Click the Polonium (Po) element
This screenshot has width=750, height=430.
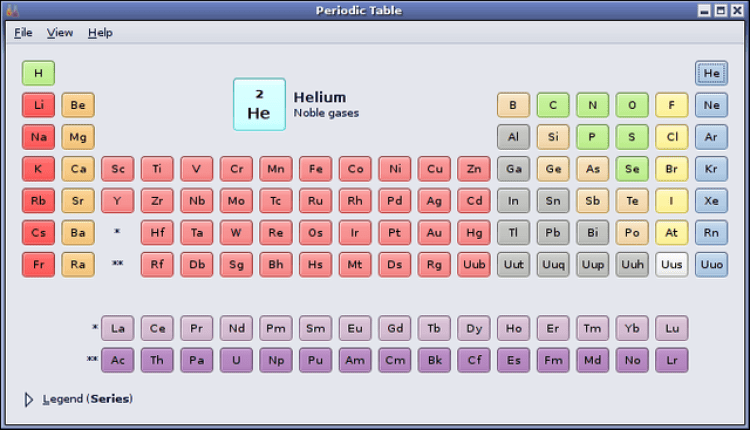pos(632,233)
